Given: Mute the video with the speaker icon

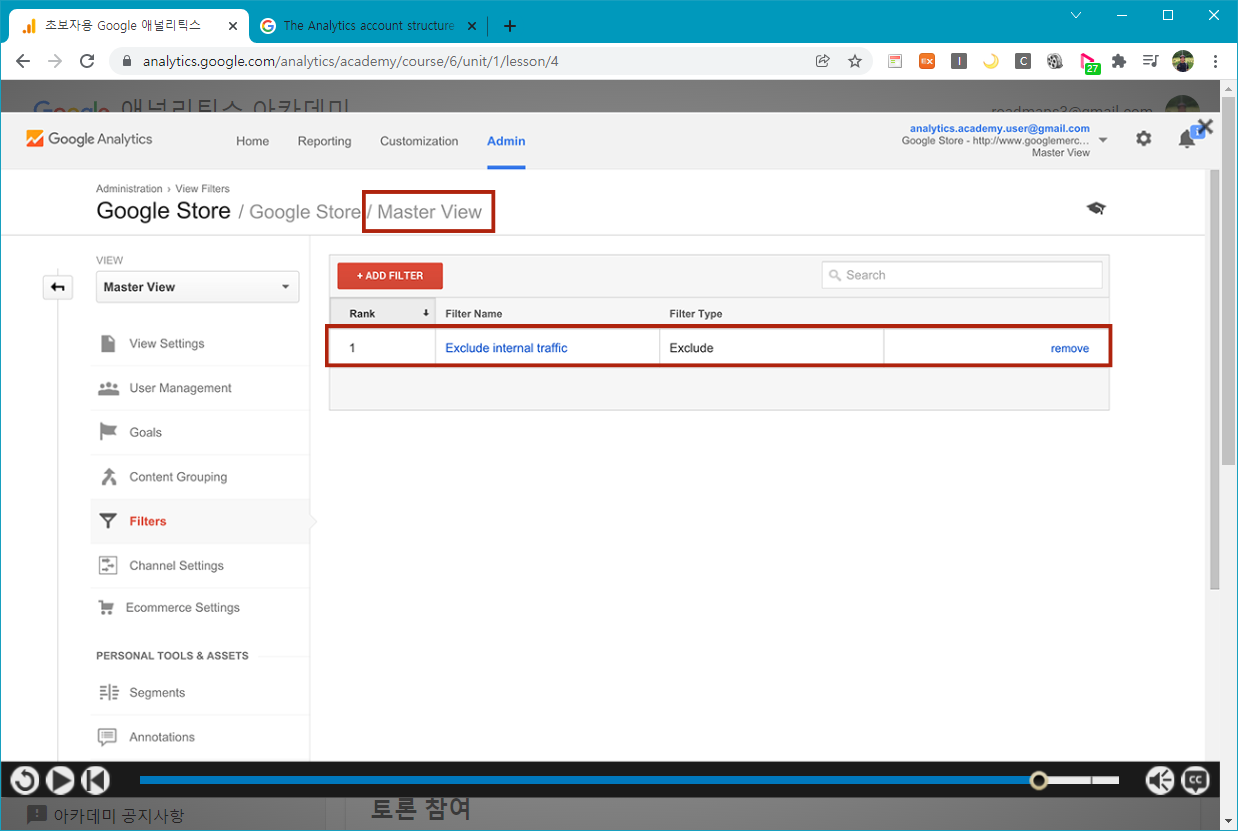Looking at the screenshot, I should coord(1160,780).
